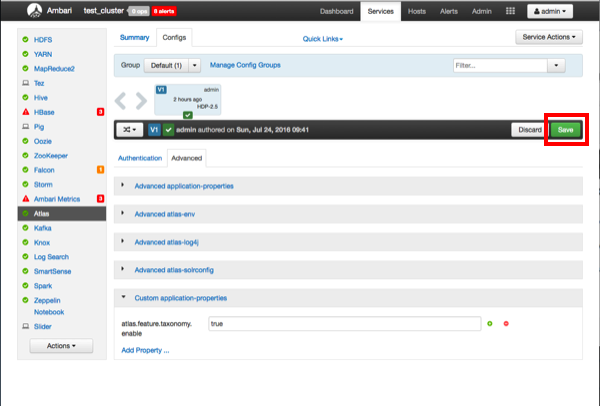Open ZooKeeper service in sidebar
600x406 pixels.
tap(51, 156)
